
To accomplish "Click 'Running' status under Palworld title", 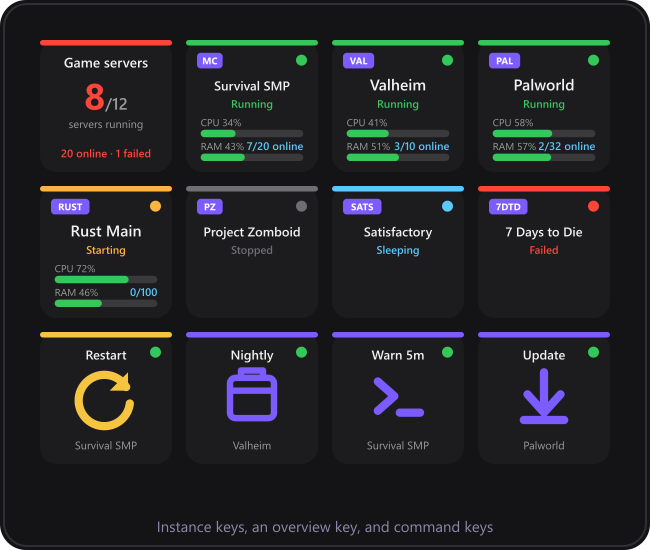I will (x=544, y=104).
